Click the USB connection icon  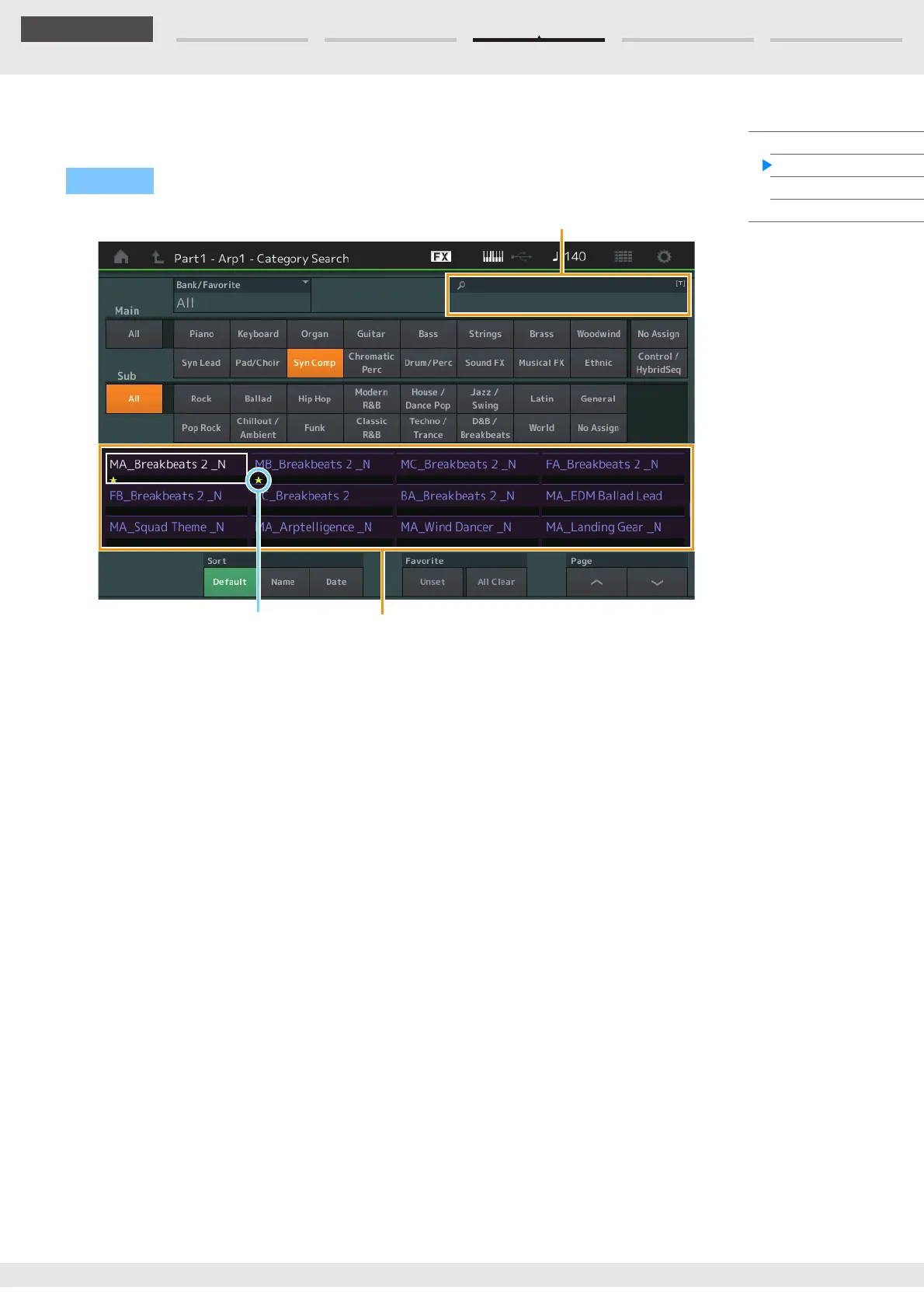(522, 256)
